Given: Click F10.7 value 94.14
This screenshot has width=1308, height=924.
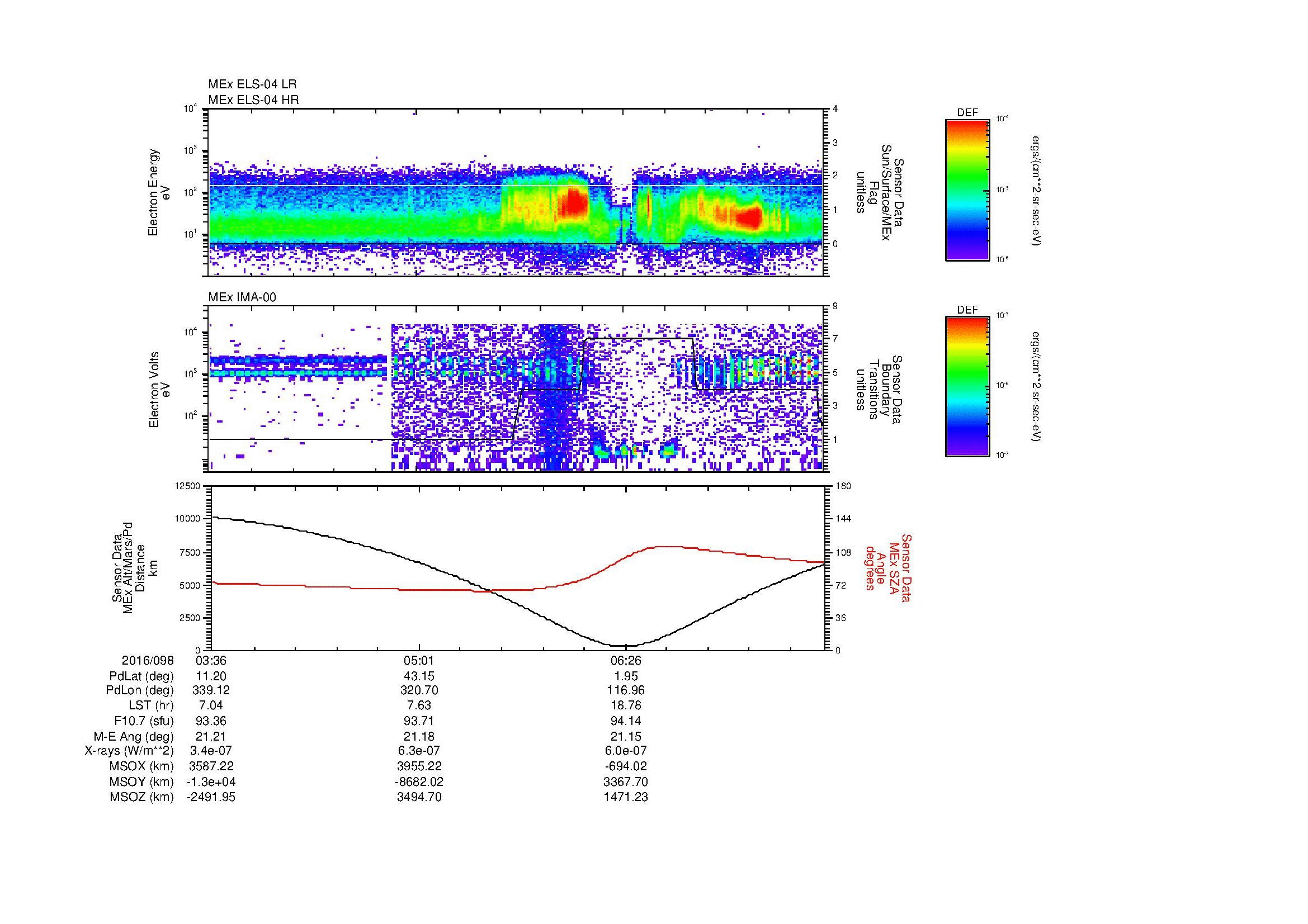Looking at the screenshot, I should (x=626, y=721).
